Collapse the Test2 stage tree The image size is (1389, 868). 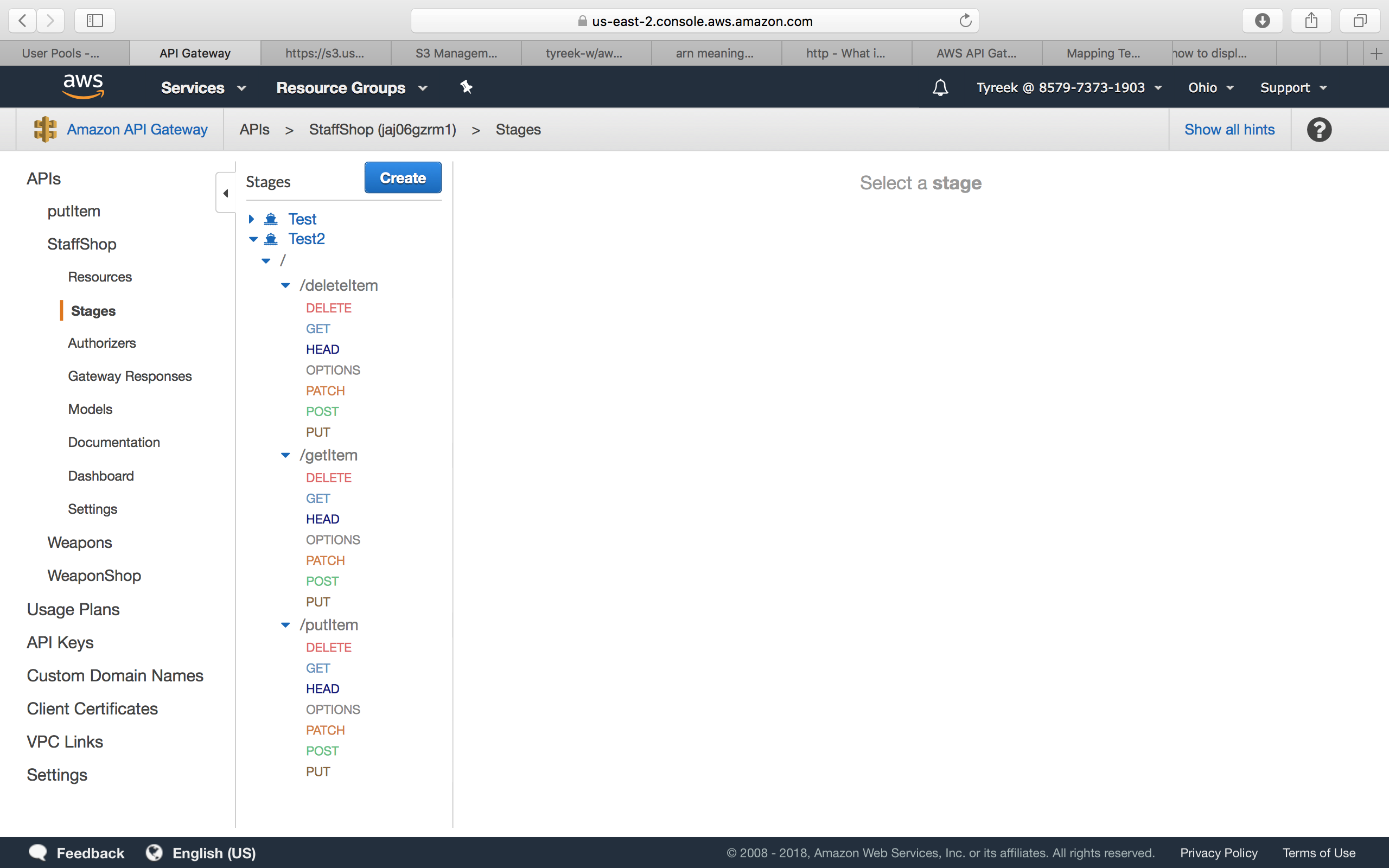point(253,239)
